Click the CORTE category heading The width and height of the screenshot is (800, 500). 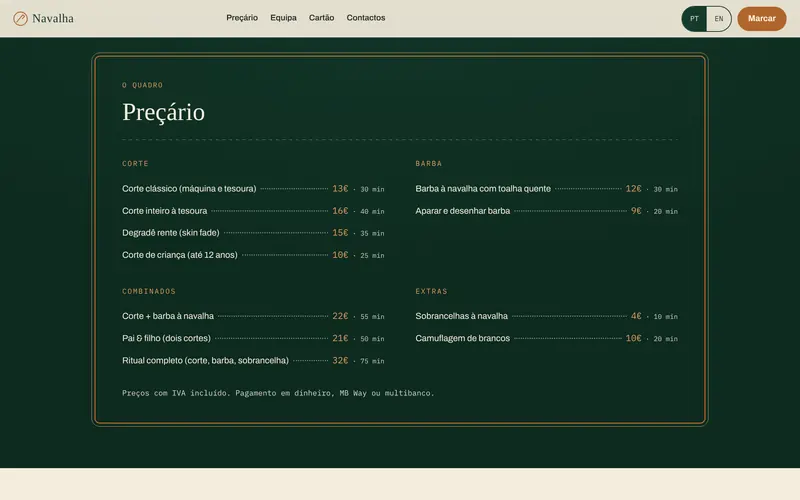[135, 164]
